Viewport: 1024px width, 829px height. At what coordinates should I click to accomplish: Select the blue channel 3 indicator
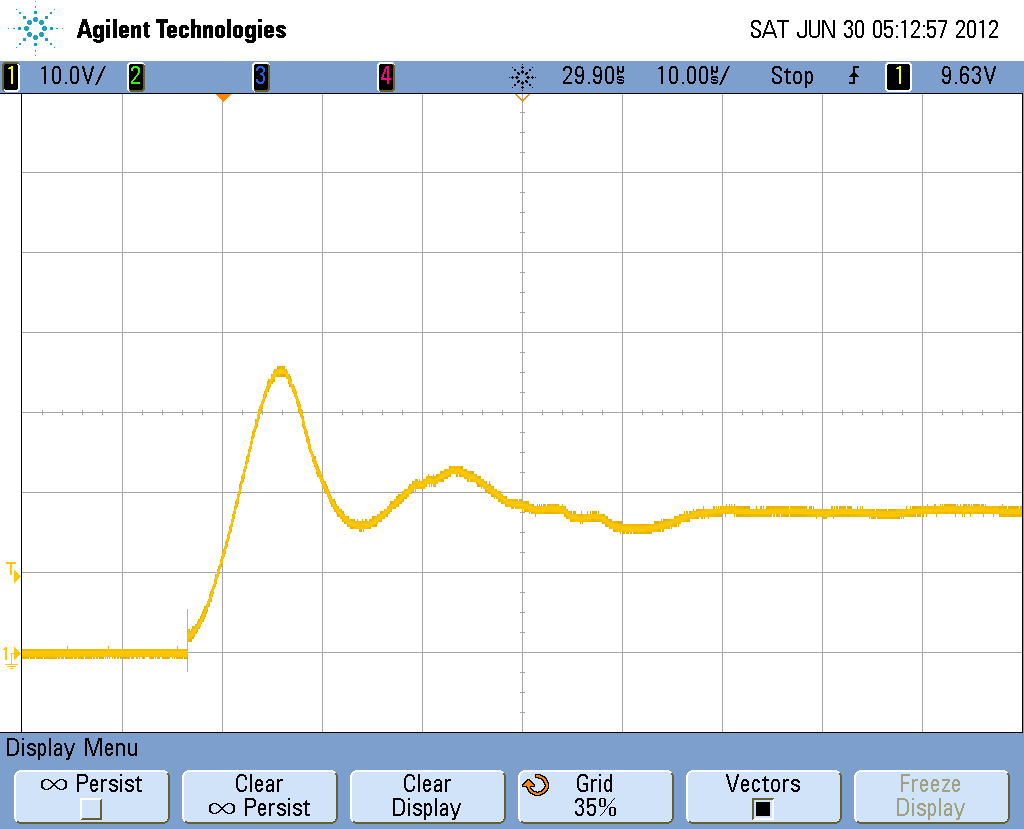(x=260, y=76)
